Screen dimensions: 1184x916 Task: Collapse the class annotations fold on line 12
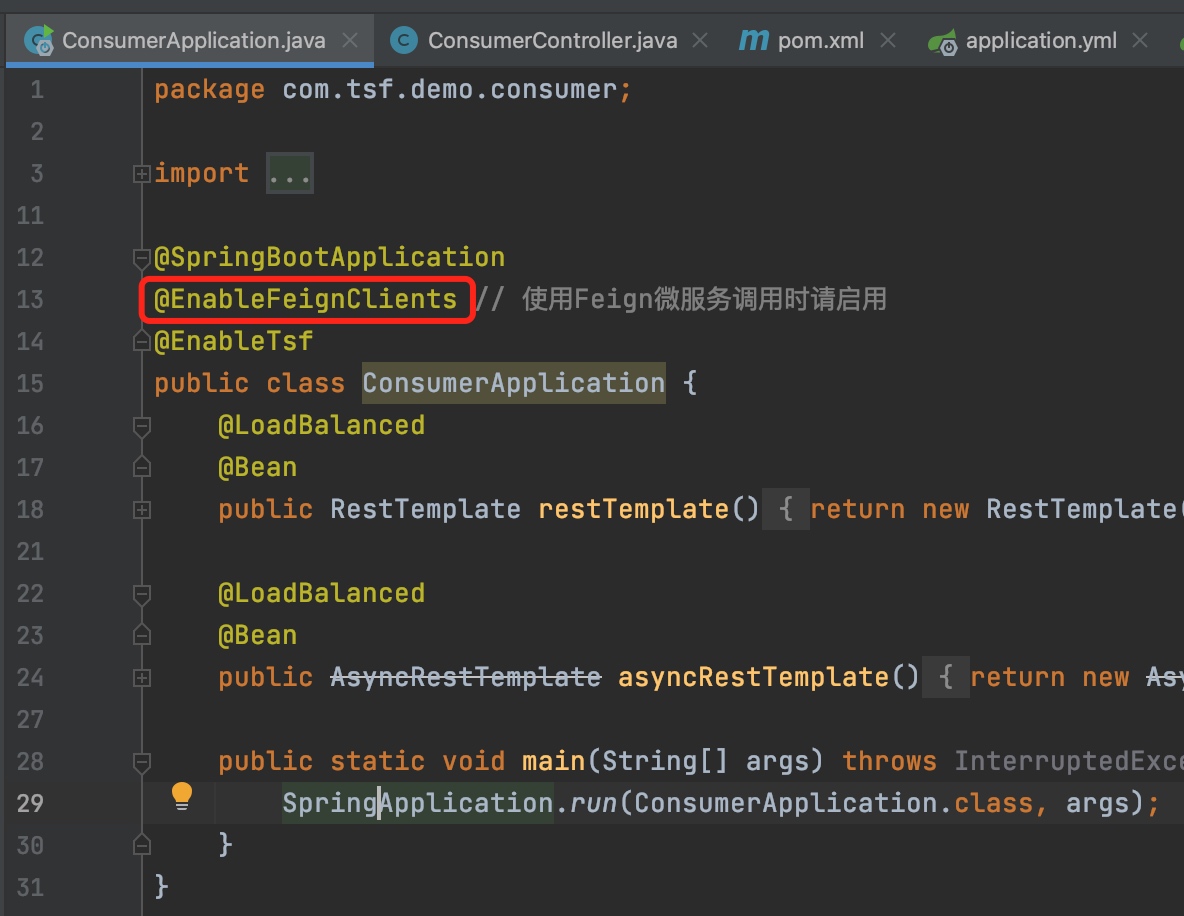[142, 258]
